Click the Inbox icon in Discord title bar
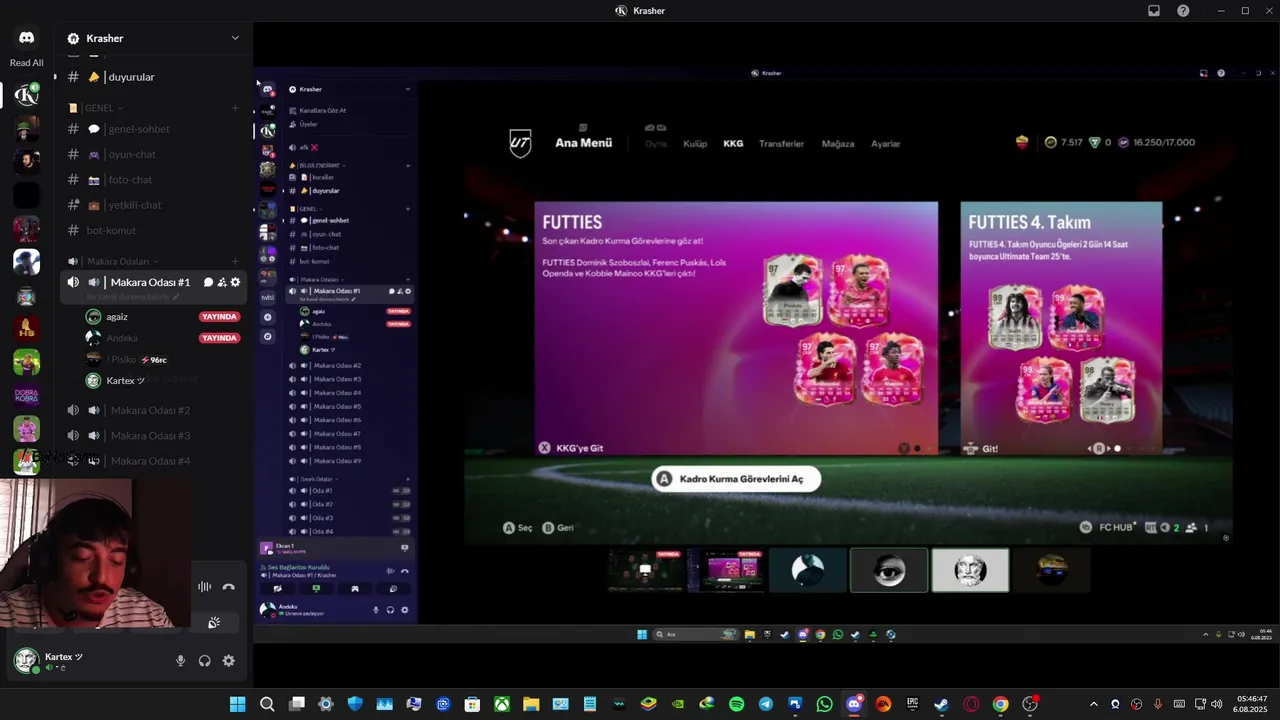This screenshot has height=720, width=1280. (1154, 11)
